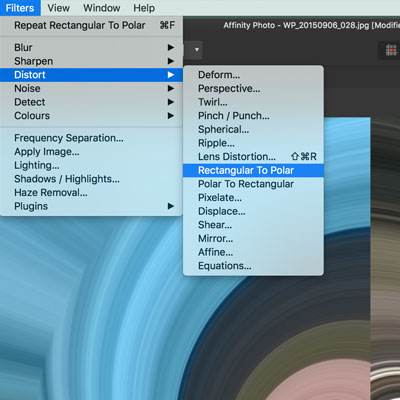Click the grid snapping icon
Screen dimensions: 400x400
pyautogui.click(x=391, y=50)
